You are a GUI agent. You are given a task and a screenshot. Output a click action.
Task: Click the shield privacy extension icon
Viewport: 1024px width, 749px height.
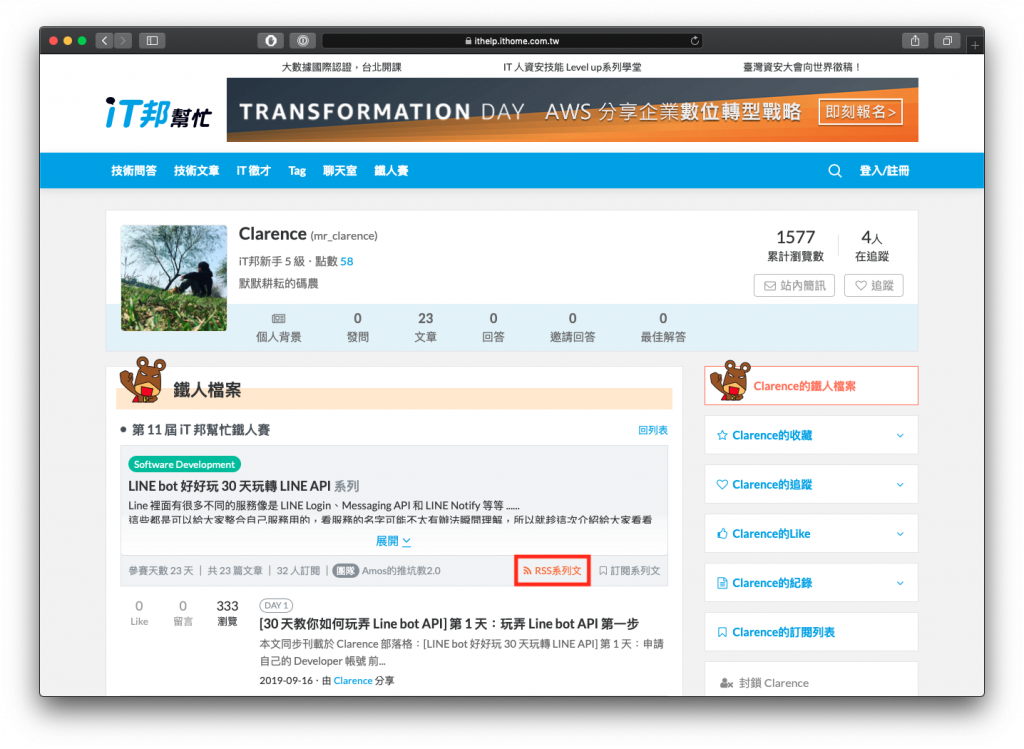pos(270,40)
